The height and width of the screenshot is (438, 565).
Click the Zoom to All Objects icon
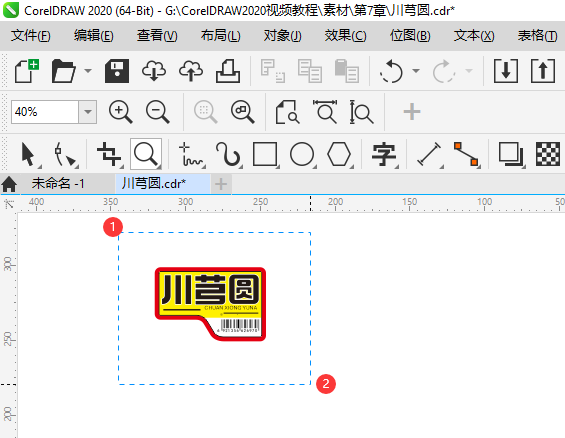243,112
